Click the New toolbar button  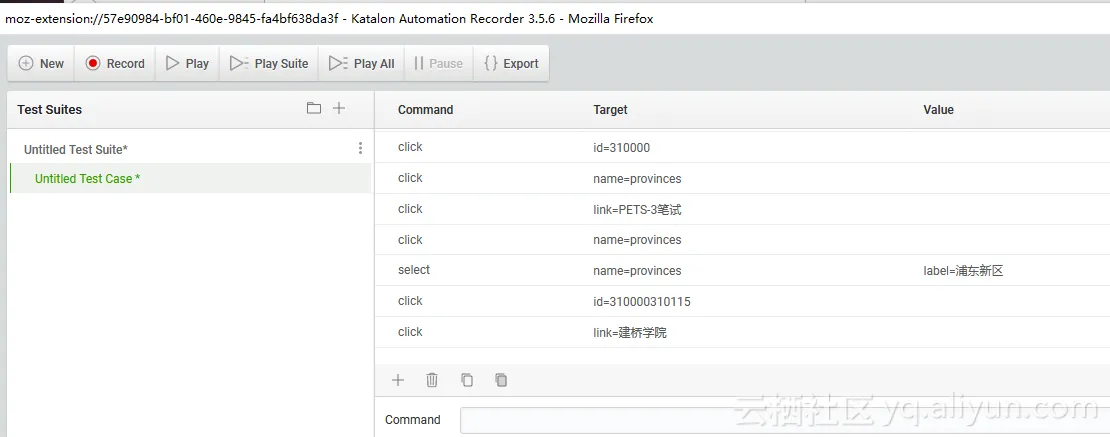coord(41,63)
